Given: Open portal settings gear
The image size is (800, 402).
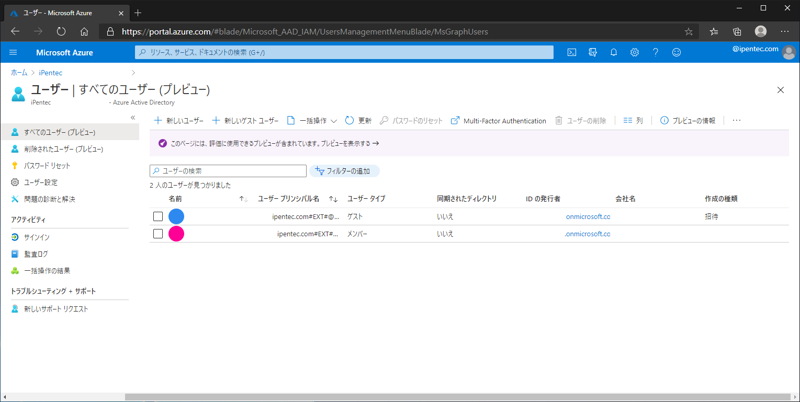Looking at the screenshot, I should tap(634, 52).
